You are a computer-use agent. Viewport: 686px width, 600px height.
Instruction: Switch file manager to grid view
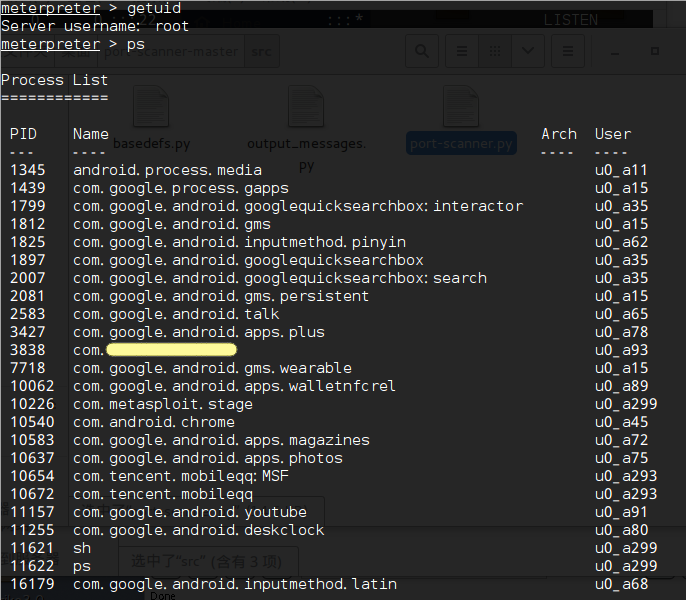coord(495,51)
